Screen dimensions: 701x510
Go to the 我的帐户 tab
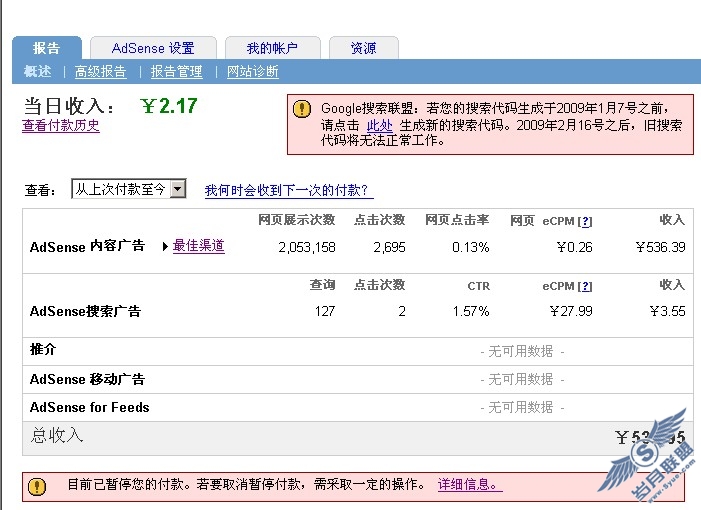click(272, 48)
